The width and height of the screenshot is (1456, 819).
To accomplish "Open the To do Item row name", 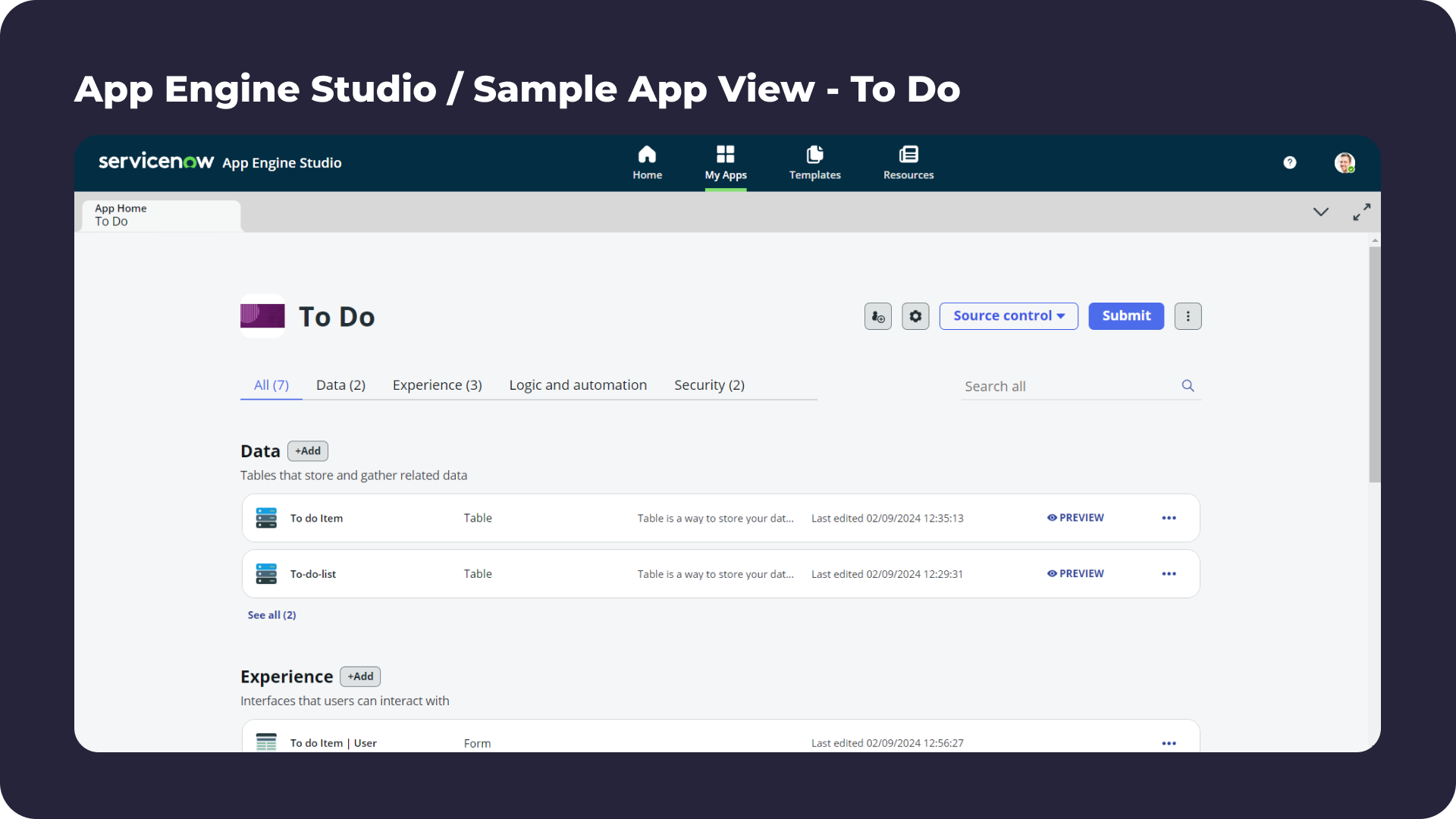I will pos(316,518).
